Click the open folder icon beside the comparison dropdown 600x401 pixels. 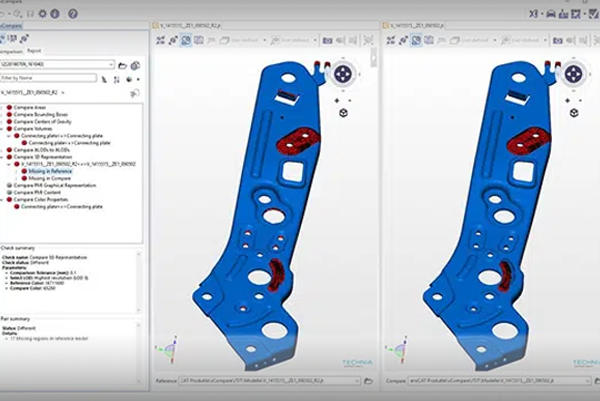click(x=122, y=65)
